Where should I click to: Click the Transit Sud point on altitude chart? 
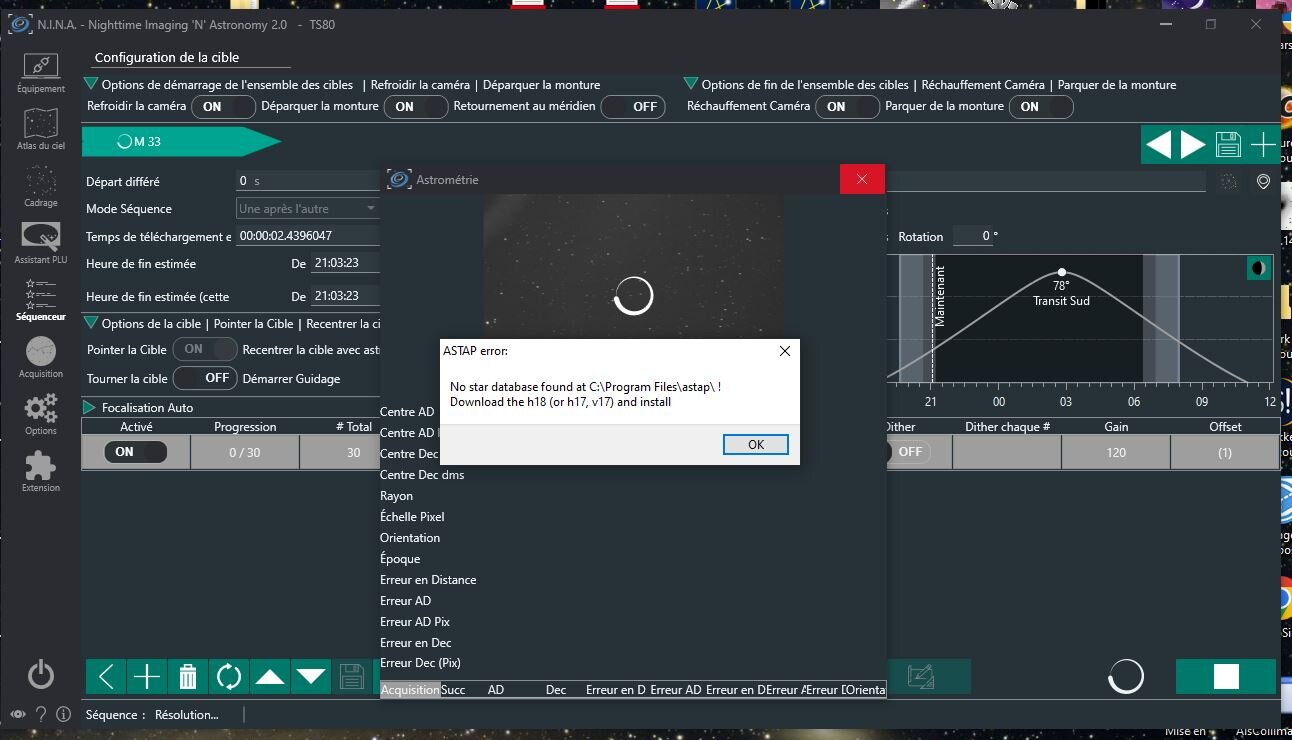pyautogui.click(x=1062, y=272)
